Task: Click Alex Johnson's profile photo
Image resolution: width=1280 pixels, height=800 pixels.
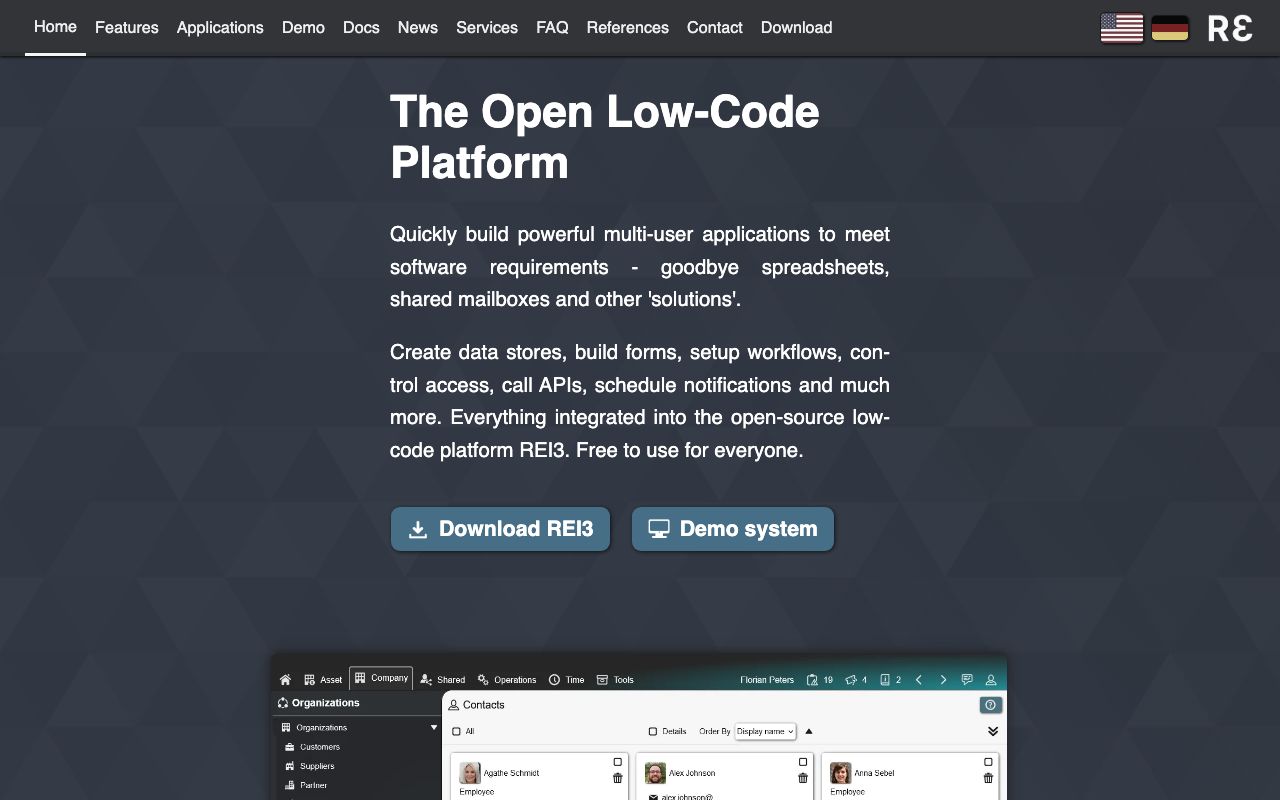Action: (655, 773)
